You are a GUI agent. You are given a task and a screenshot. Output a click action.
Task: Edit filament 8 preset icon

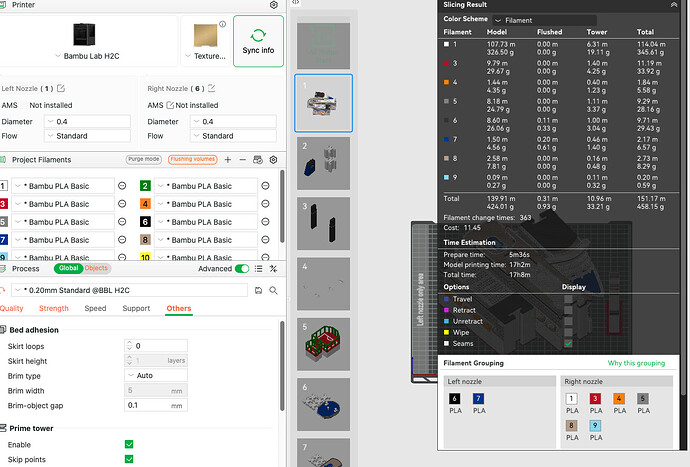click(x=265, y=240)
